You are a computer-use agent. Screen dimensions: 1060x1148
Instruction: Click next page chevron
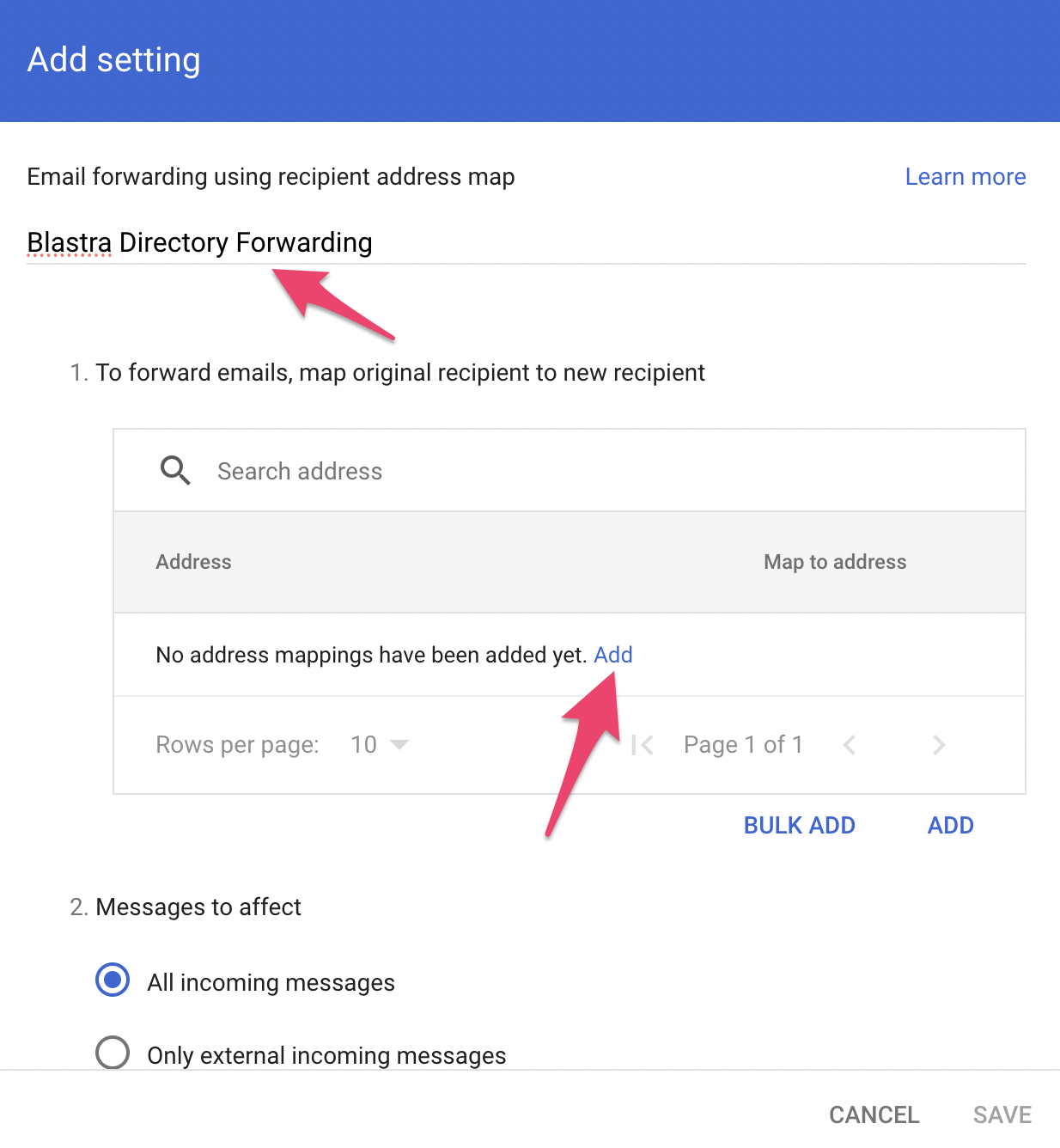(939, 745)
